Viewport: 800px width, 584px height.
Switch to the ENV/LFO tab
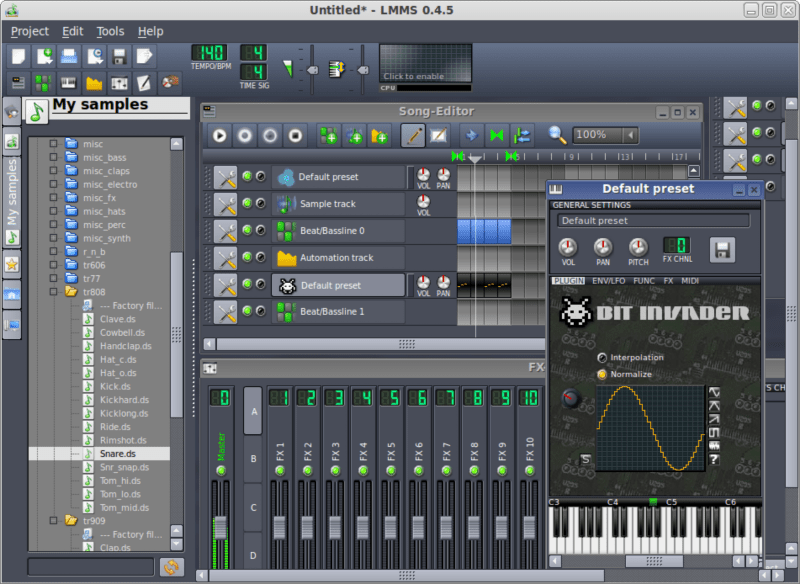[608, 281]
